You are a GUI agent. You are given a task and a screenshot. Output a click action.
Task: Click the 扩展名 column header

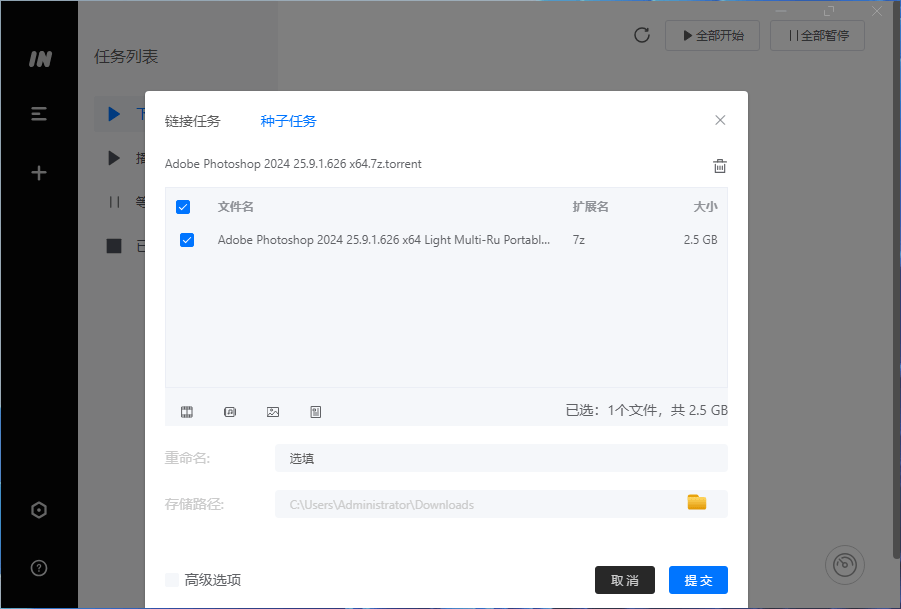[x=590, y=207]
